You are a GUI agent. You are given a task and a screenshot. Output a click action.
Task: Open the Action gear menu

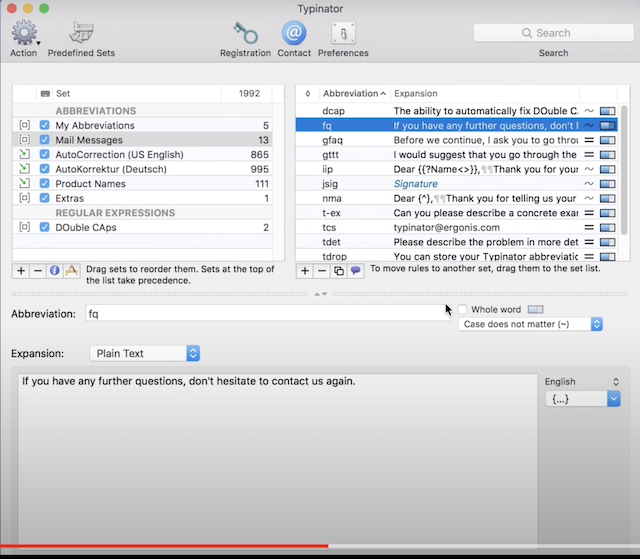(24, 33)
